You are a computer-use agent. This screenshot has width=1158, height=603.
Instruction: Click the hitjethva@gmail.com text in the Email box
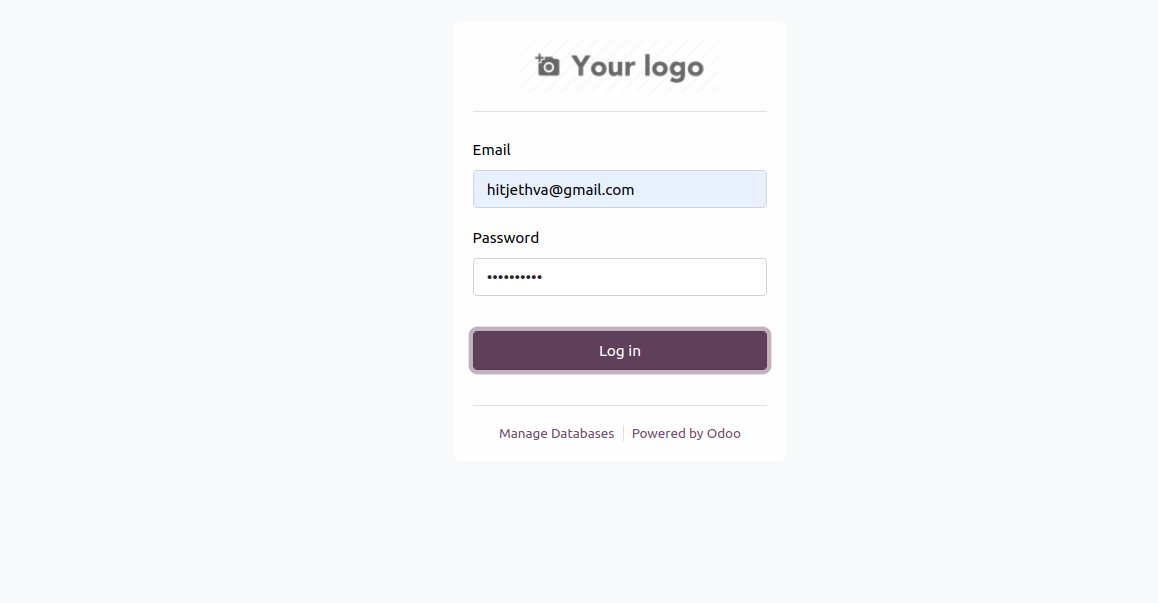[x=560, y=190]
